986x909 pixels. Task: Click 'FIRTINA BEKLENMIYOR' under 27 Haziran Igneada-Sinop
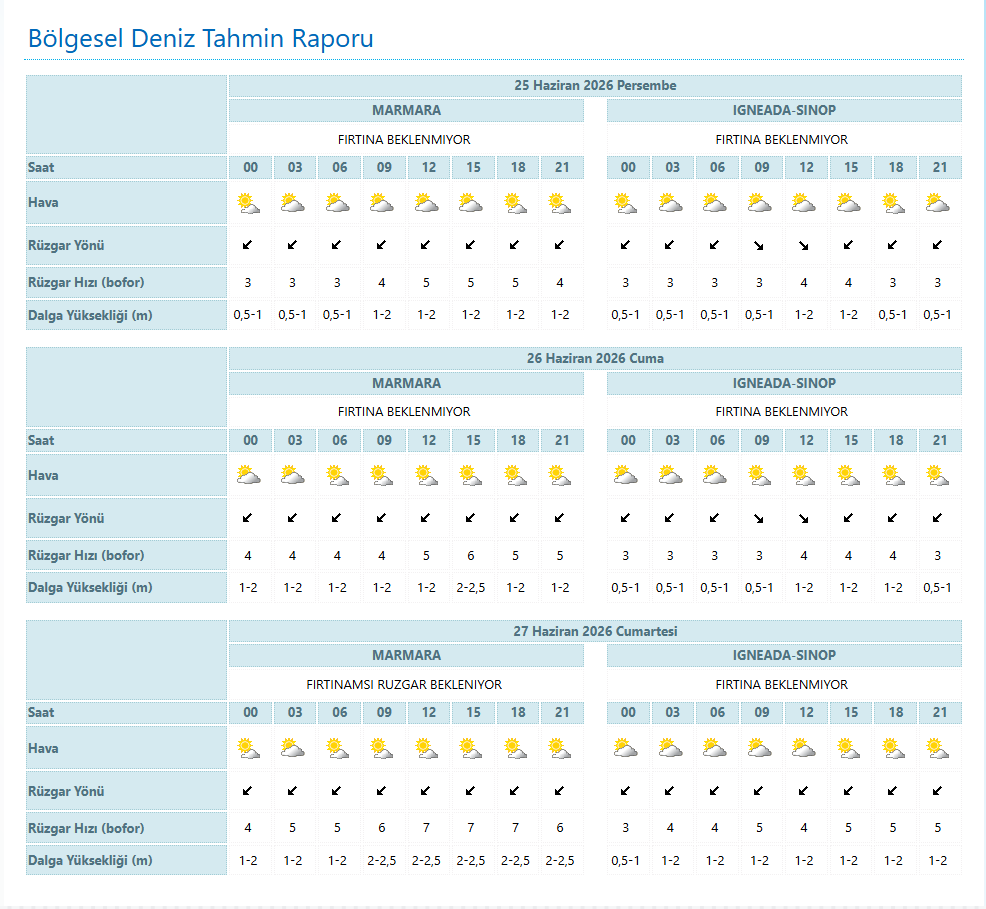pos(782,685)
